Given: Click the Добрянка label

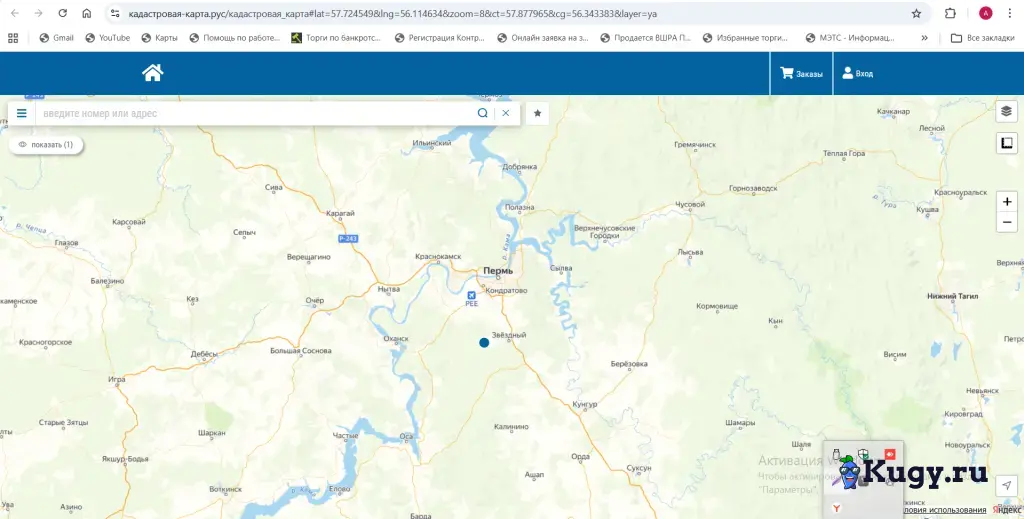Looking at the screenshot, I should (520, 167).
